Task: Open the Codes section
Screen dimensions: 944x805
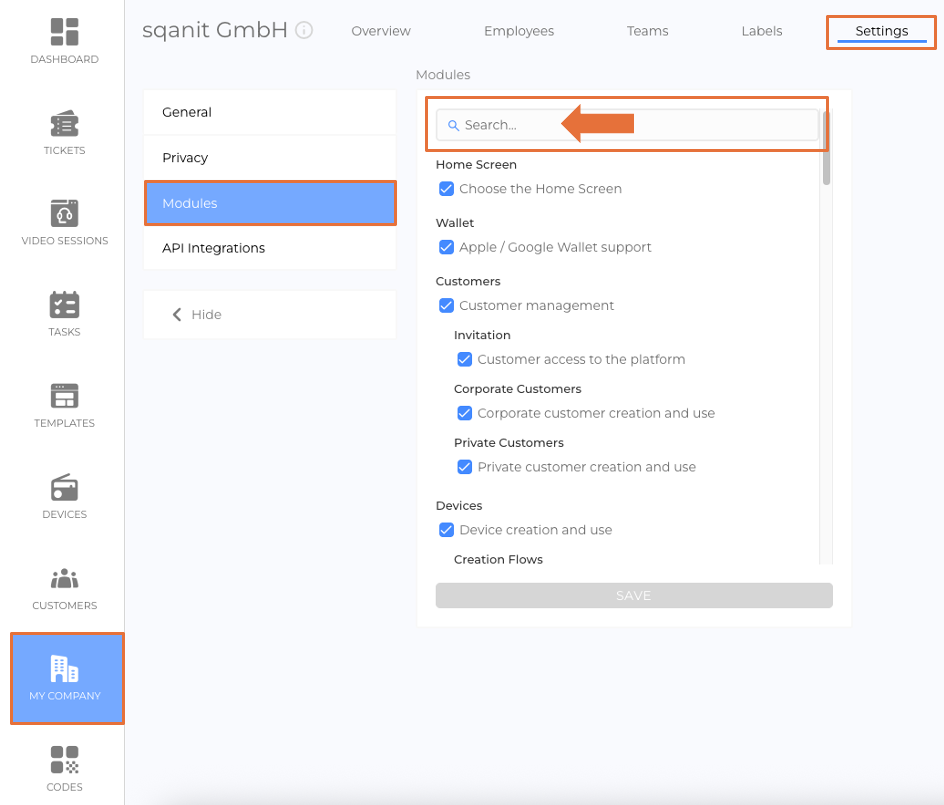Action: (x=64, y=765)
